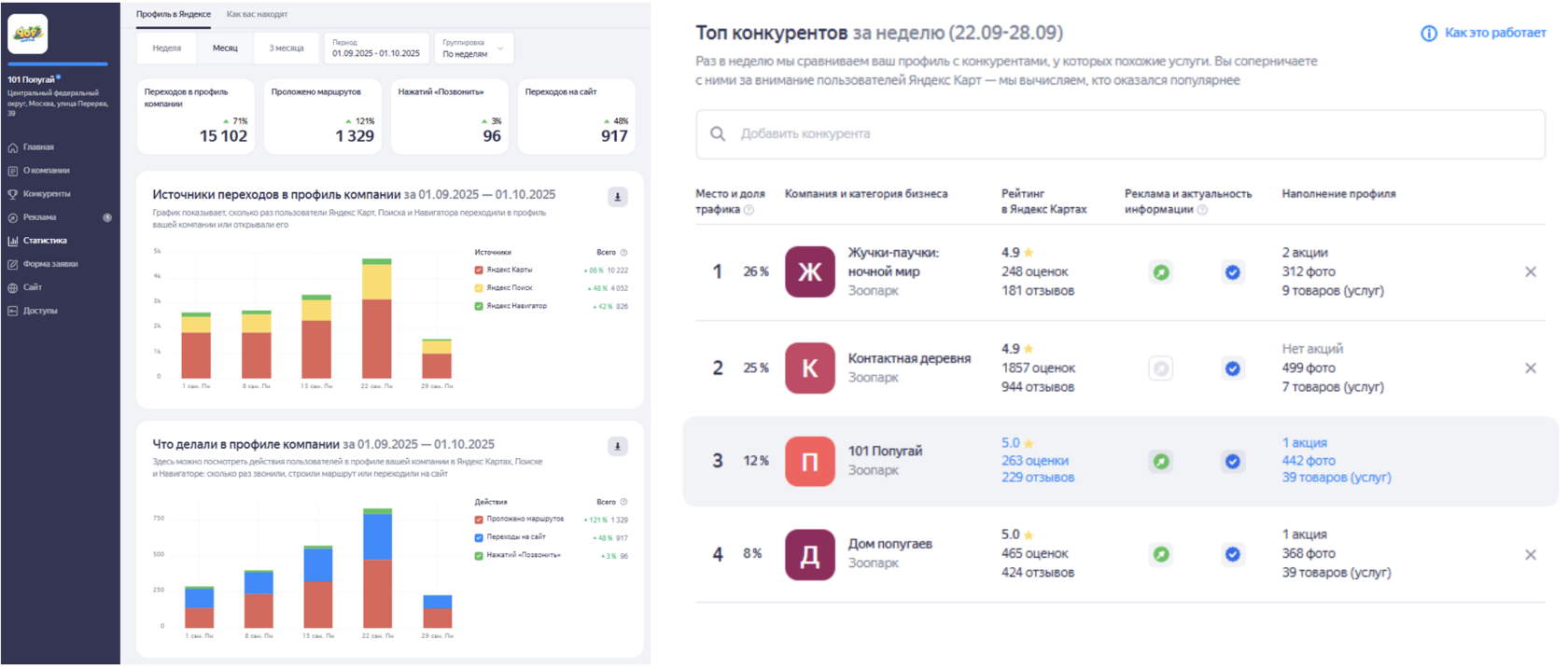
Task: Toggle the Нажатий «Позвонить» legend checkbox
Action: 479,555
